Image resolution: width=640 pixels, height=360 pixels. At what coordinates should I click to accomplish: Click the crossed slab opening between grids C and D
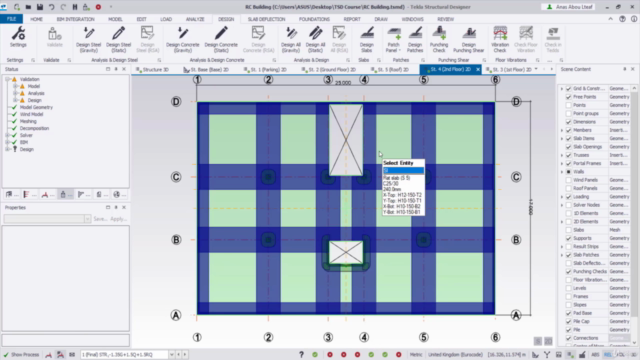346,140
